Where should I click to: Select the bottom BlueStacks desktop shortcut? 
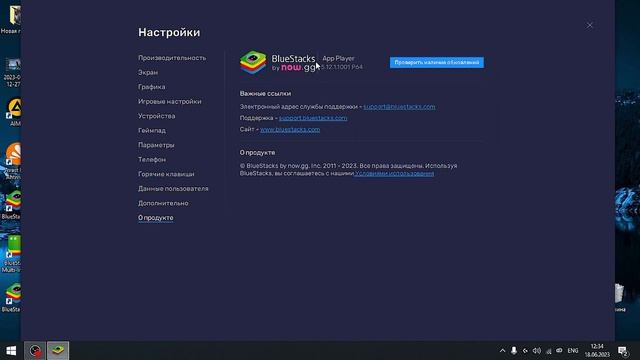12,298
